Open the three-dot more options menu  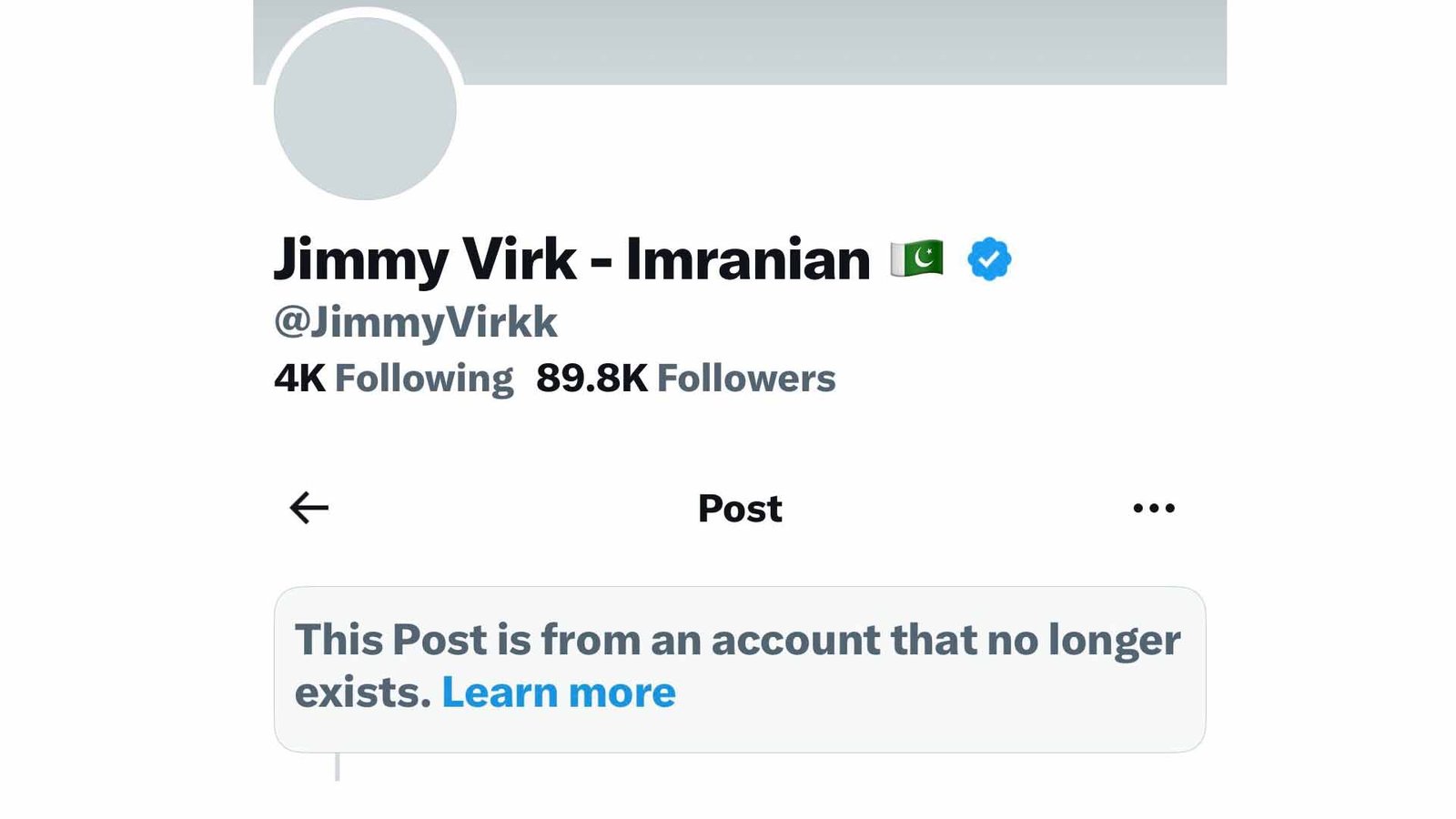pos(1154,508)
